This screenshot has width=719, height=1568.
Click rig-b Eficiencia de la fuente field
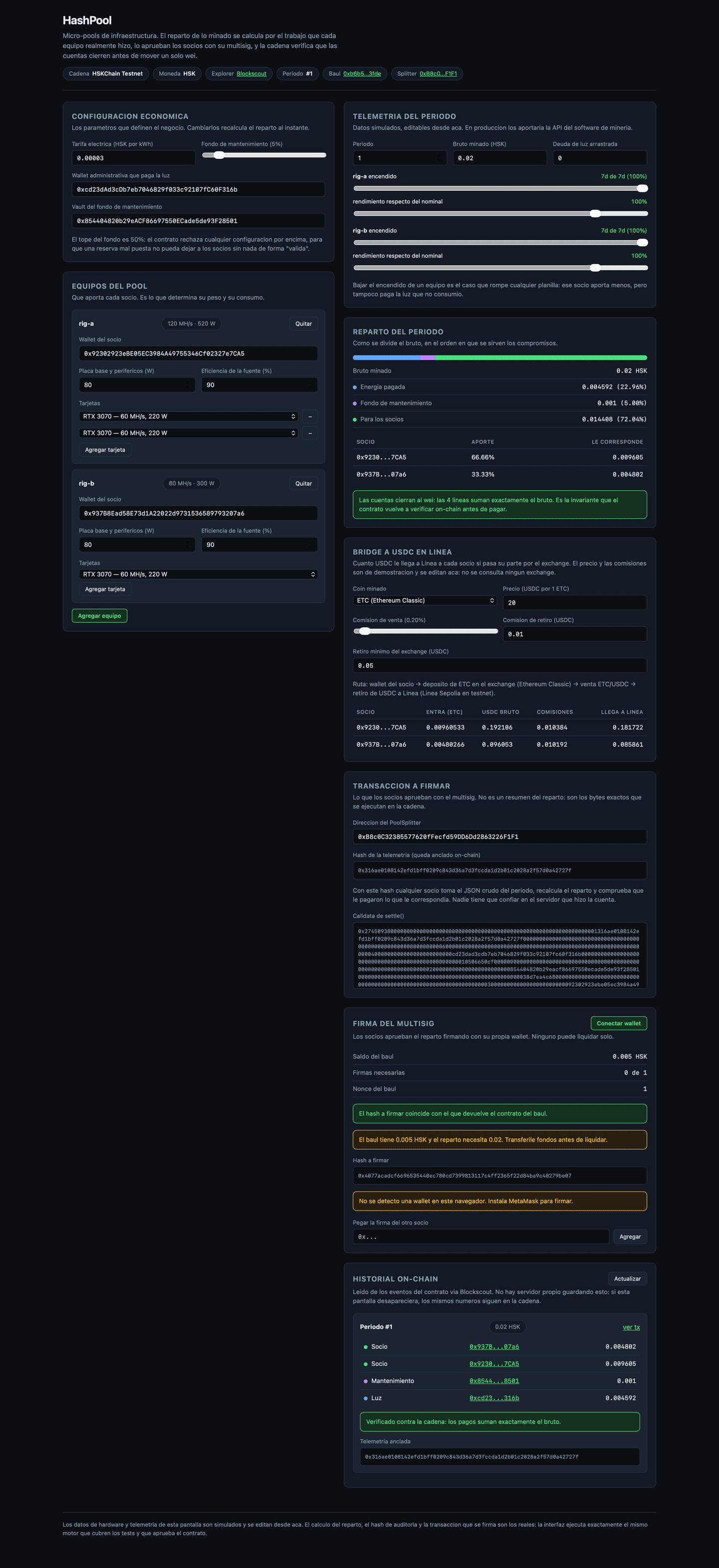click(259, 545)
